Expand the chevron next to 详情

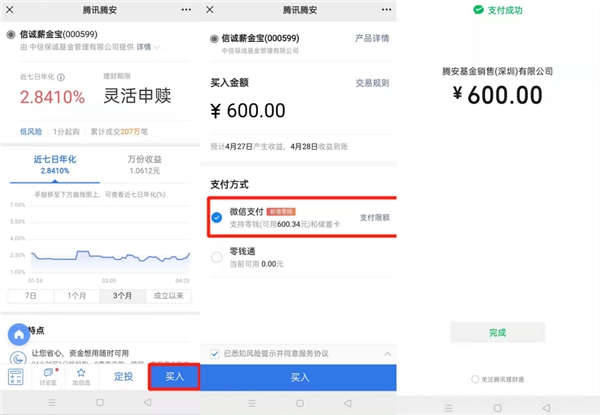157,47
